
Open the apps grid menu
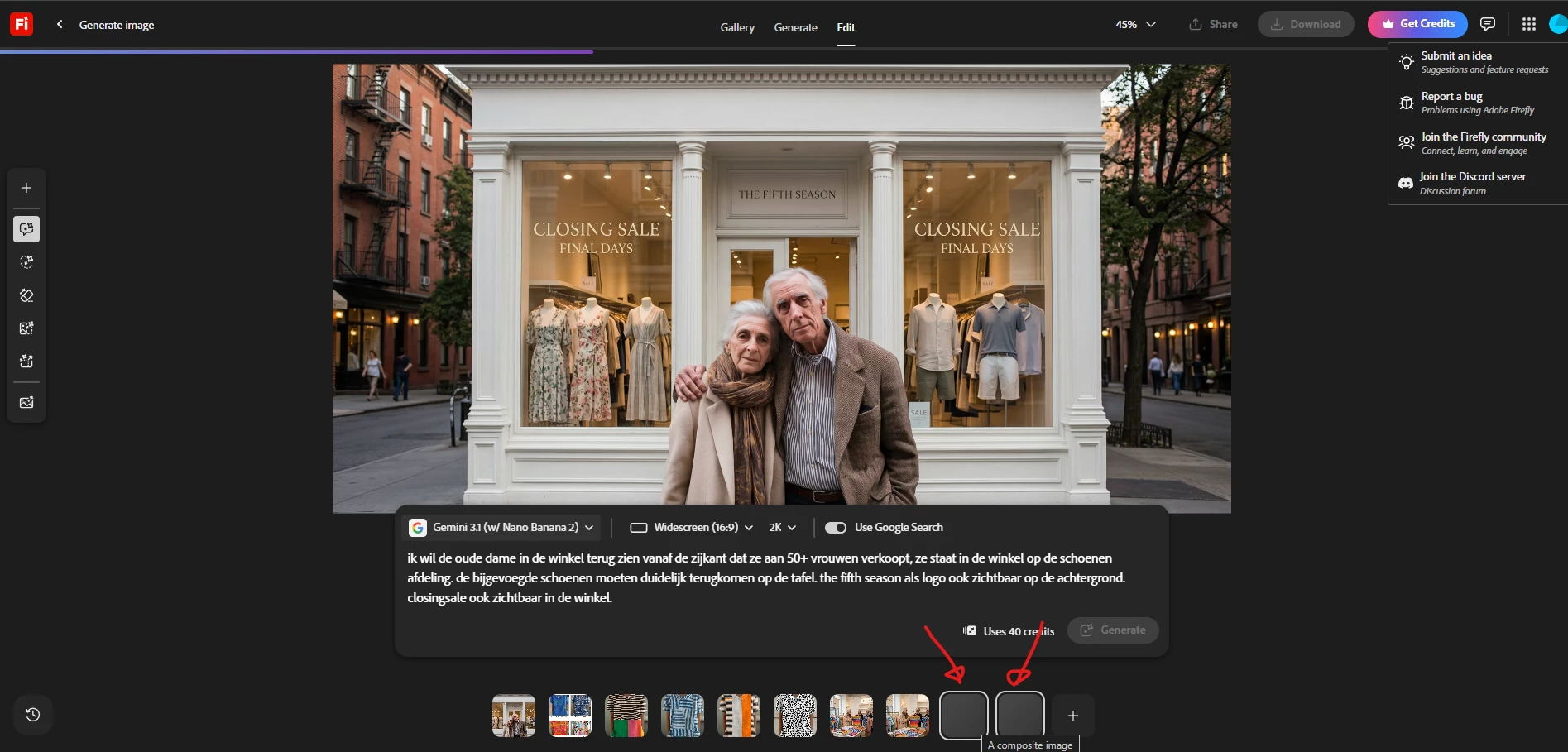(1529, 24)
